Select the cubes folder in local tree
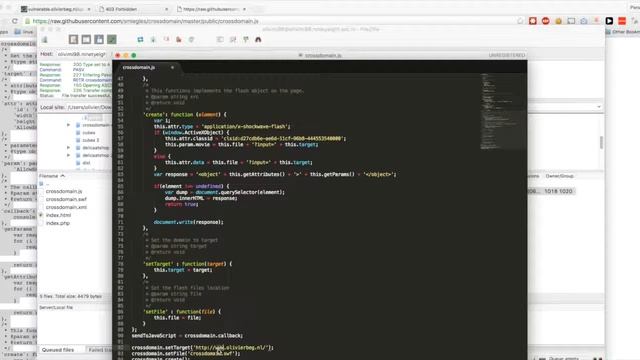 89,133
